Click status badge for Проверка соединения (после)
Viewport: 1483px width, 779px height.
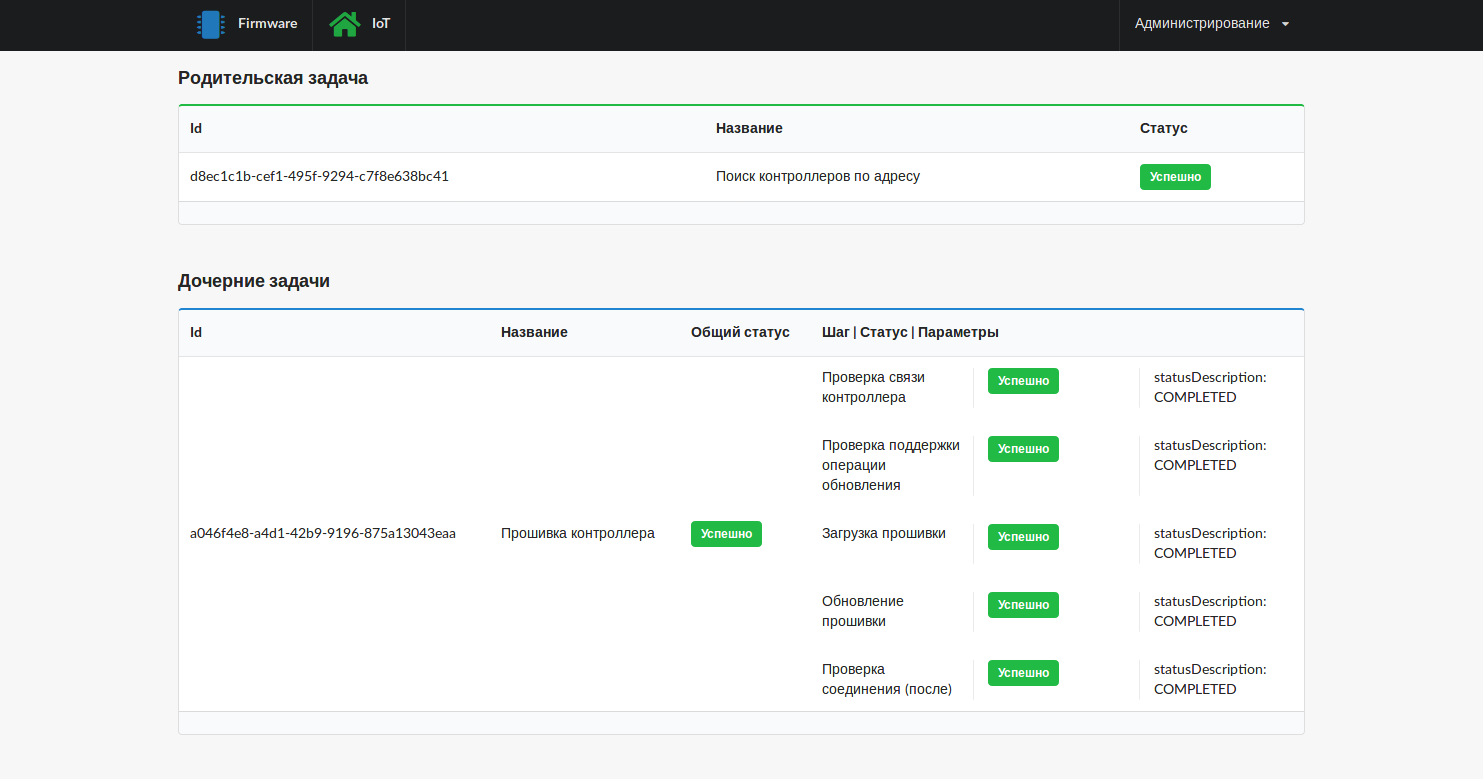(x=1023, y=673)
